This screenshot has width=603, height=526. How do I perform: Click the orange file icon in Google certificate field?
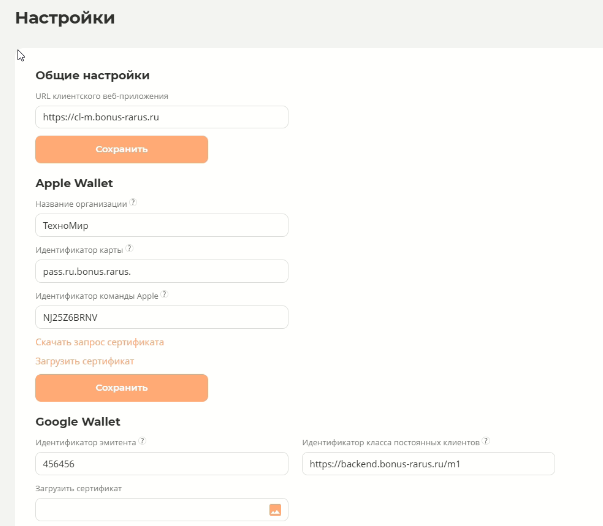point(275,510)
